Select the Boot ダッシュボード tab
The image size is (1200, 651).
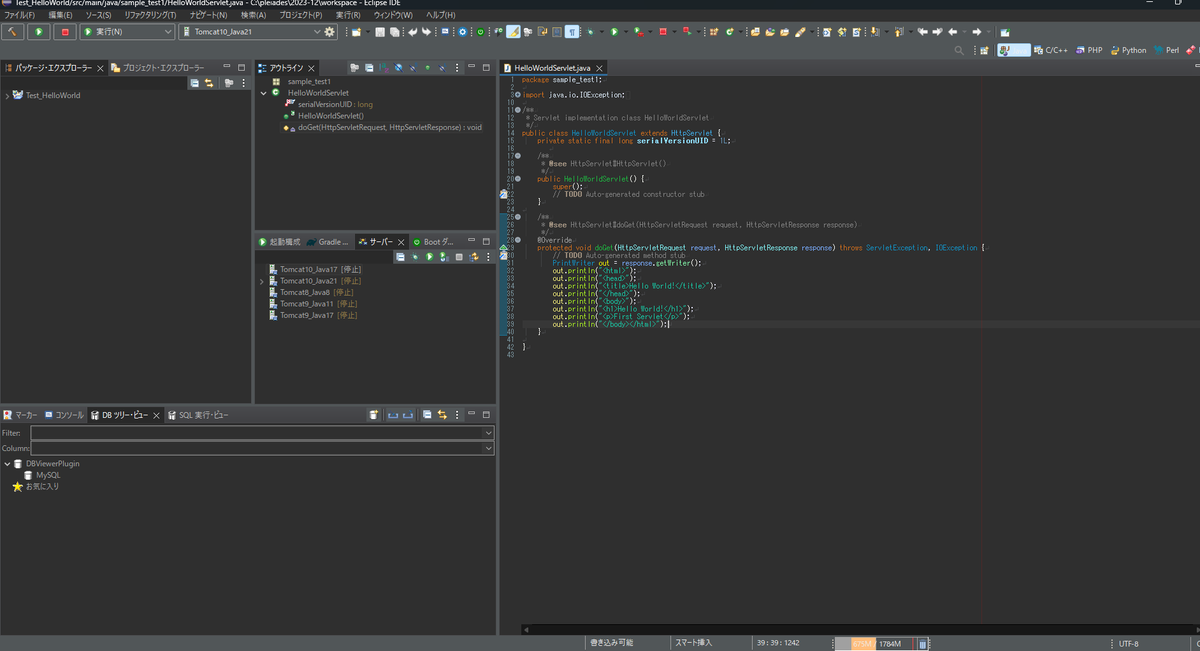pos(433,242)
